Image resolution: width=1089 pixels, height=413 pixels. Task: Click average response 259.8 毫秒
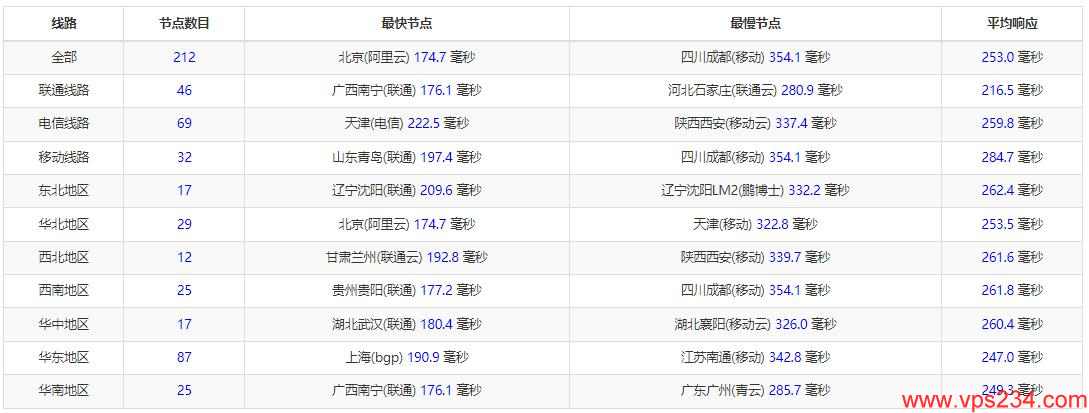[1013, 124]
